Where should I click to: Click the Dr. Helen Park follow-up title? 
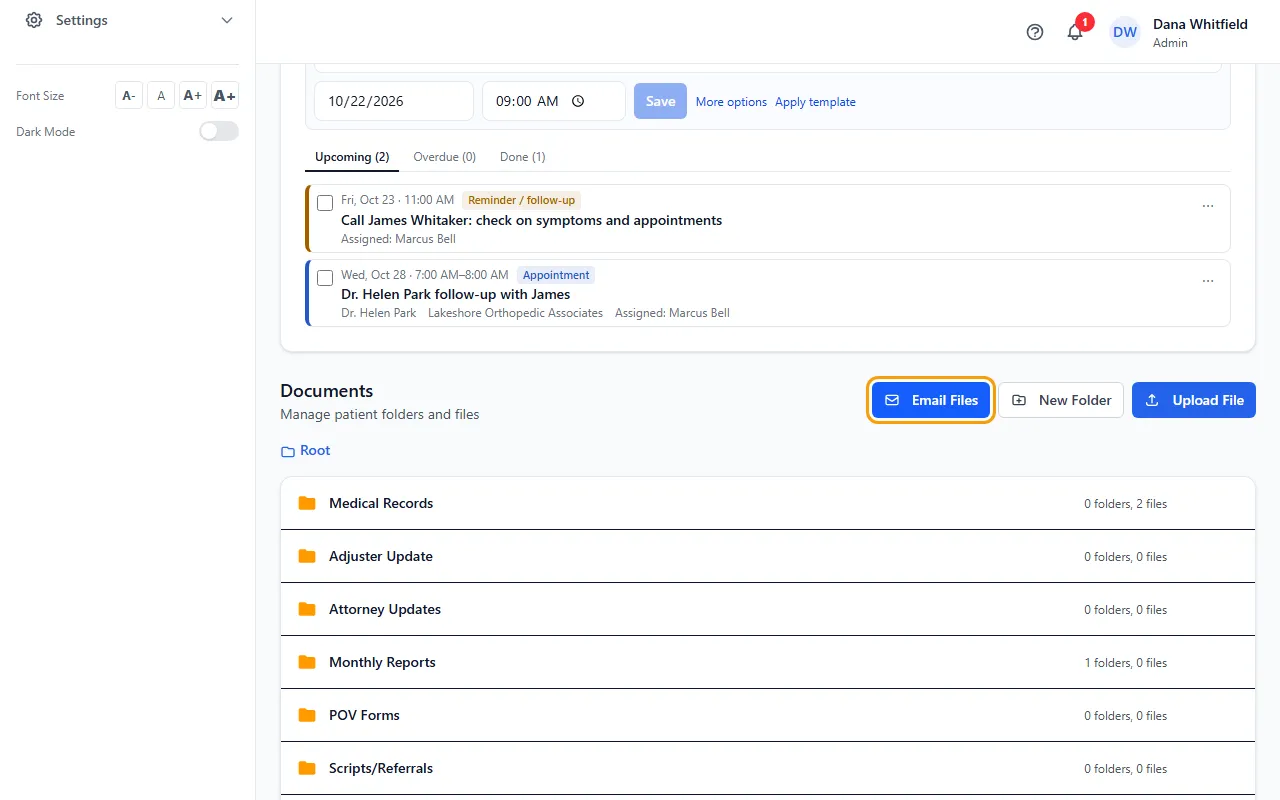[x=456, y=294]
